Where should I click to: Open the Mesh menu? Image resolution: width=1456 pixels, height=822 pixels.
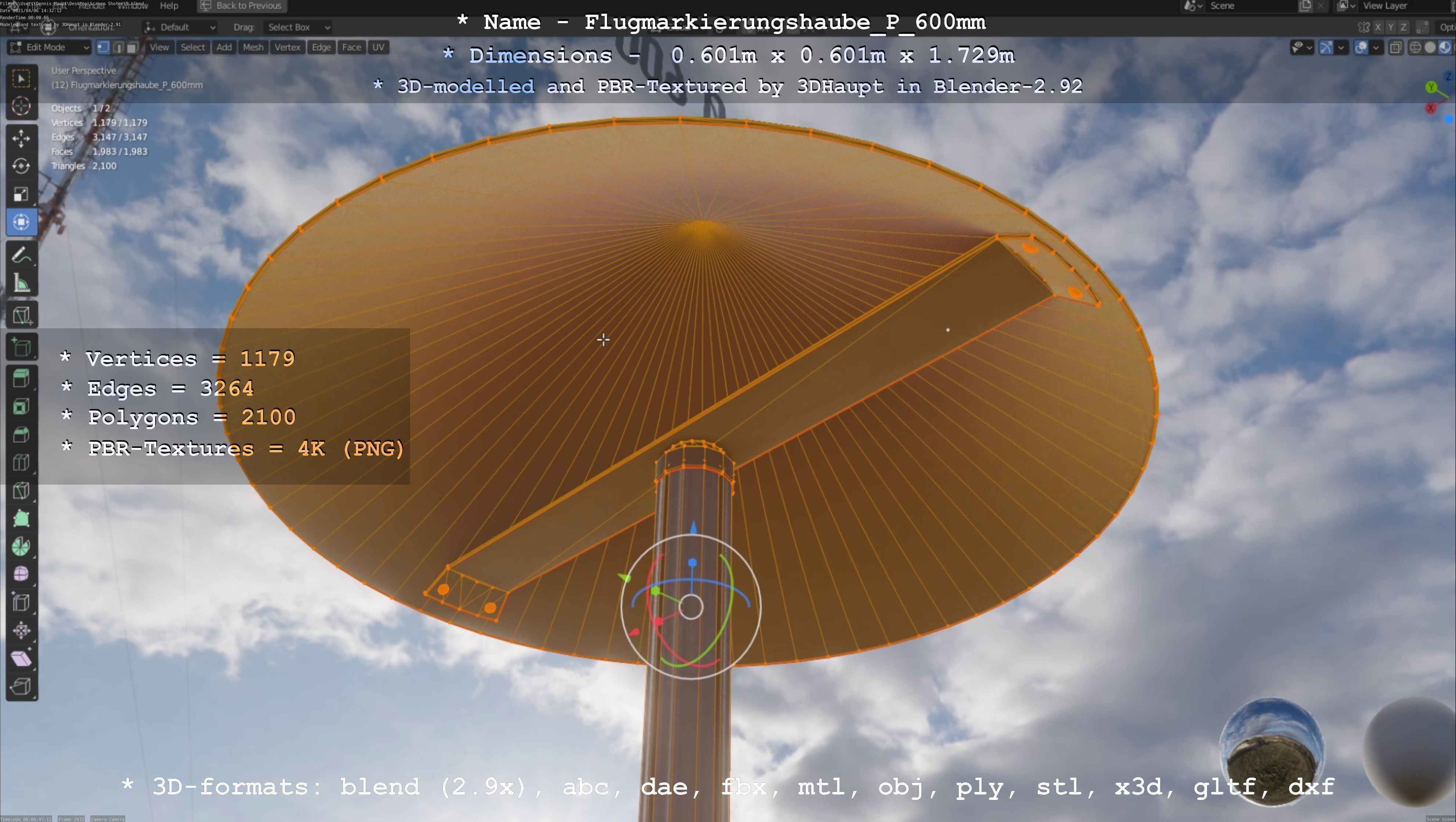point(253,47)
